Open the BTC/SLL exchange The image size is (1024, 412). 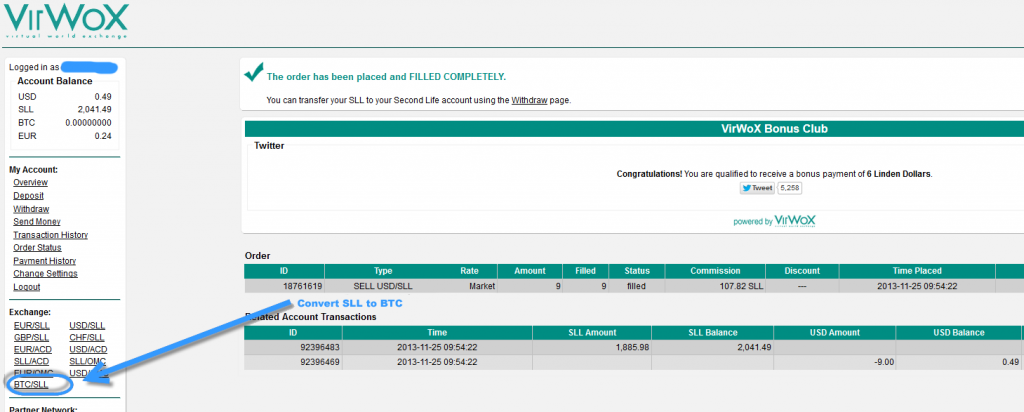(x=31, y=385)
